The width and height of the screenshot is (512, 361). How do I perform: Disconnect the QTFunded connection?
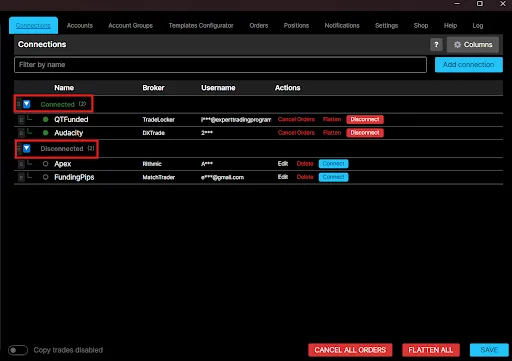click(365, 119)
